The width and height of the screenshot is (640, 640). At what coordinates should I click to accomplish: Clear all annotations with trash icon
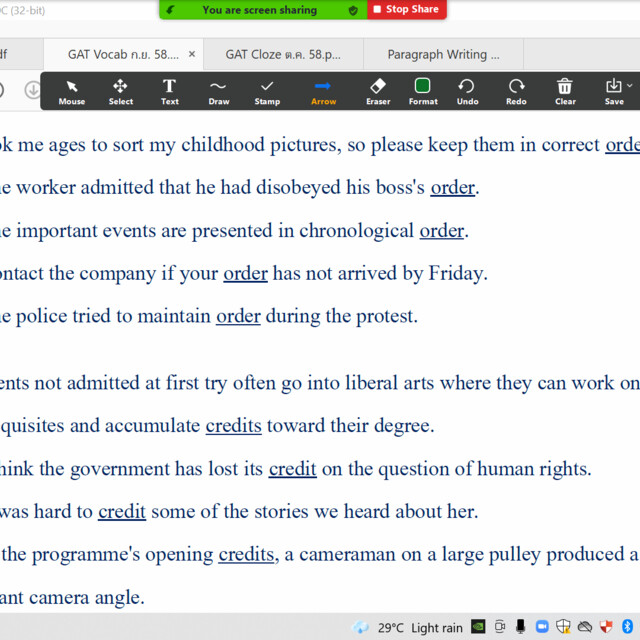(565, 92)
